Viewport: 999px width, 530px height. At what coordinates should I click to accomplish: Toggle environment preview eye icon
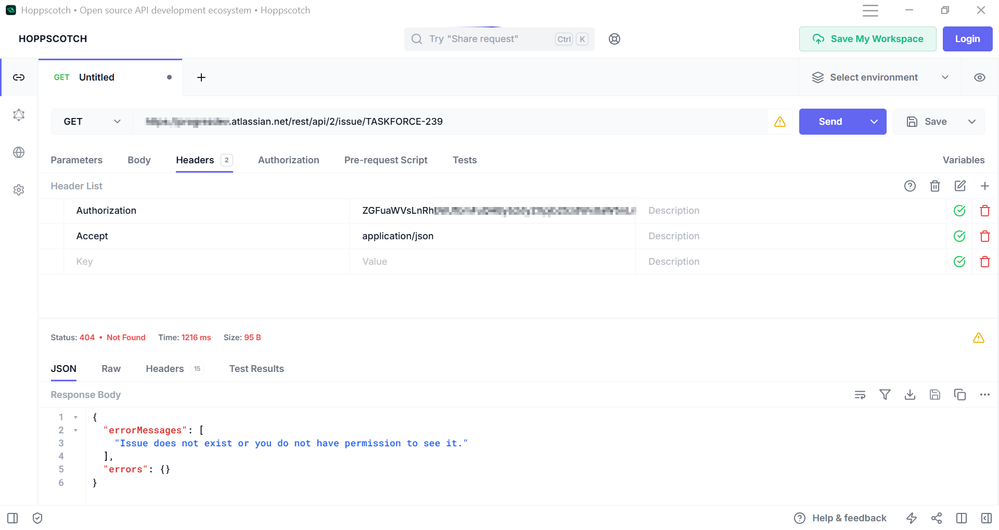[979, 77]
